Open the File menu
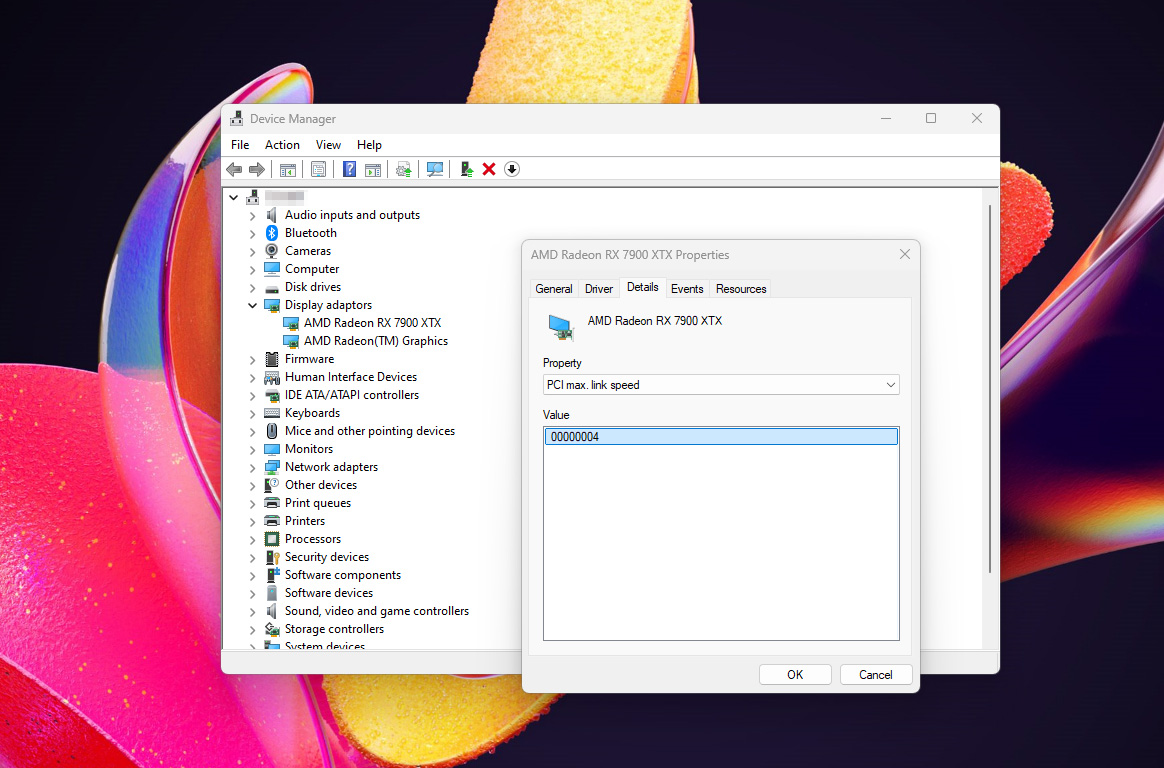Image resolution: width=1164 pixels, height=768 pixels. 240,145
